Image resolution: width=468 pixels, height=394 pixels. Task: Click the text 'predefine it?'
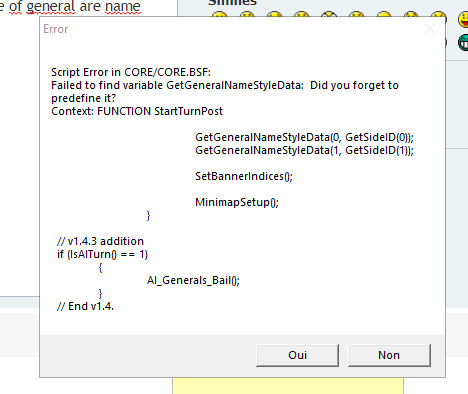coord(83,98)
